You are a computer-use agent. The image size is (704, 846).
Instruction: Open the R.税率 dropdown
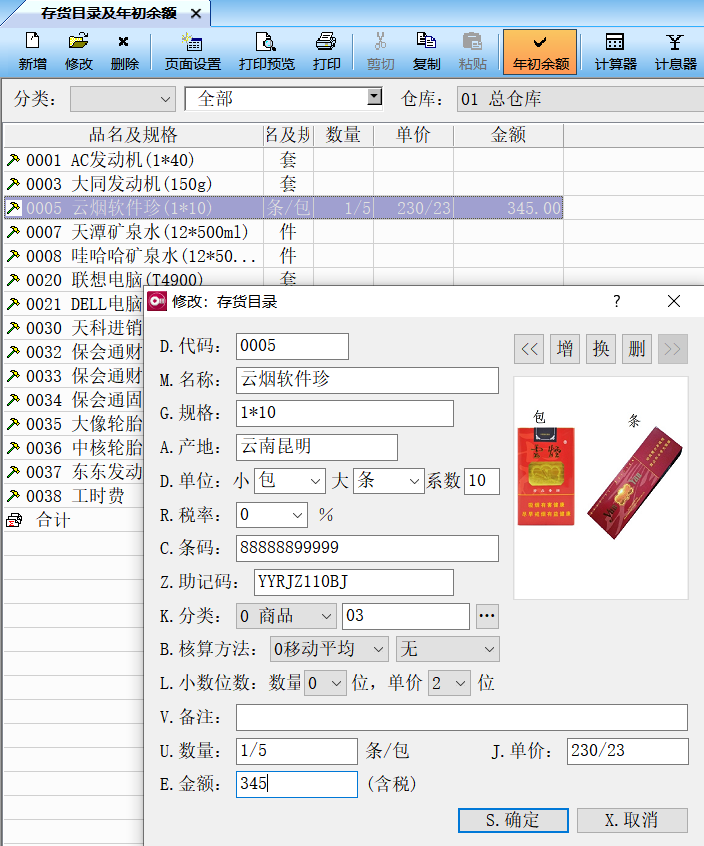[272, 515]
